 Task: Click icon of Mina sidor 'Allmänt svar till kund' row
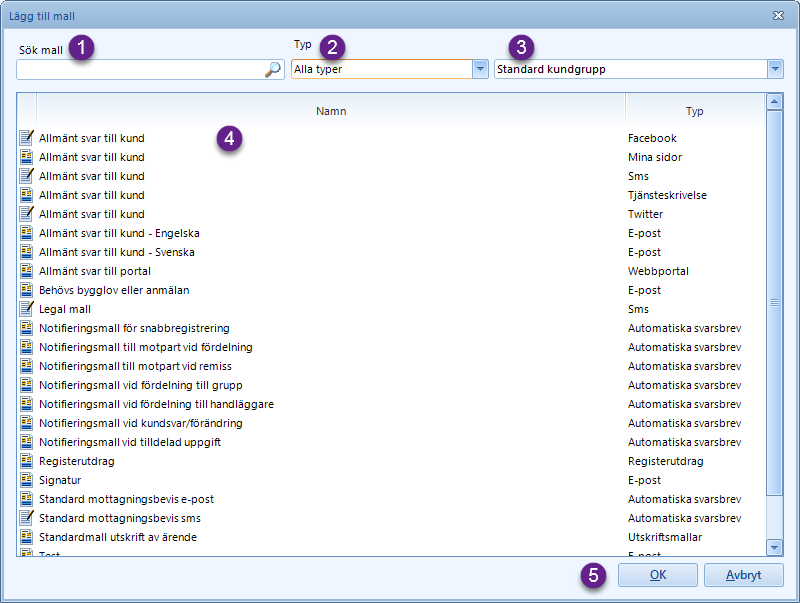[x=27, y=157]
